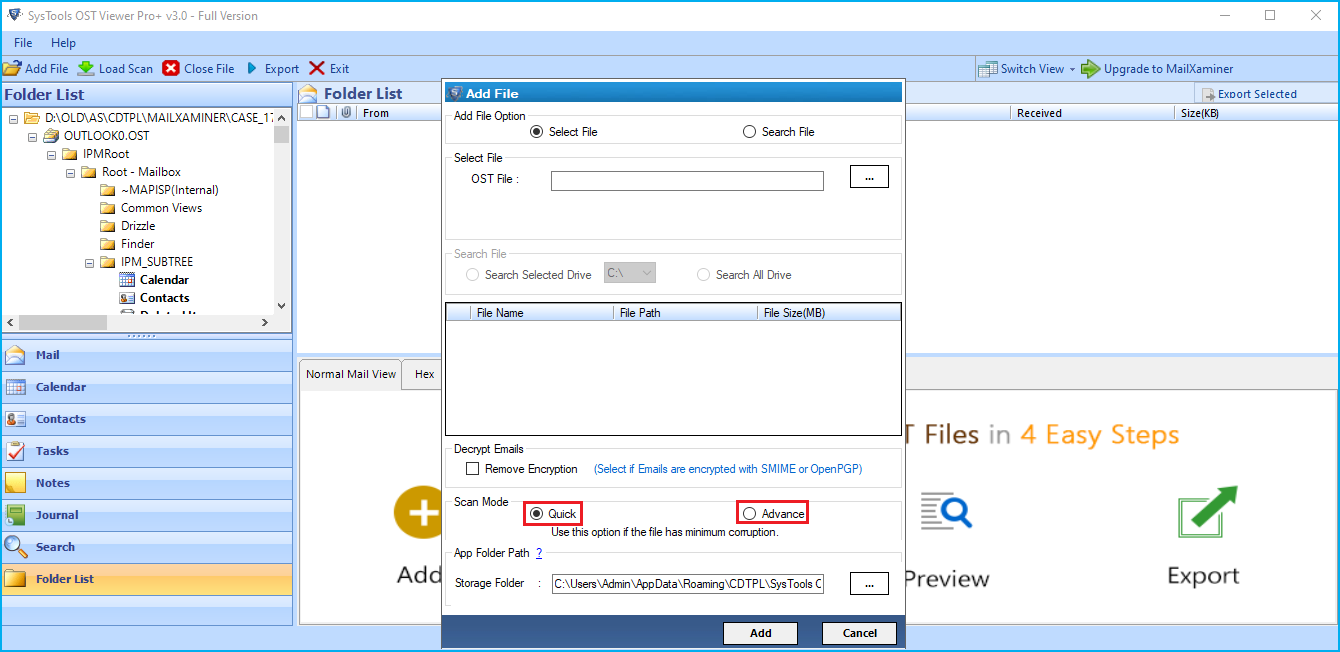Click the File Size(MB) column header
The width and height of the screenshot is (1340, 652).
click(829, 313)
